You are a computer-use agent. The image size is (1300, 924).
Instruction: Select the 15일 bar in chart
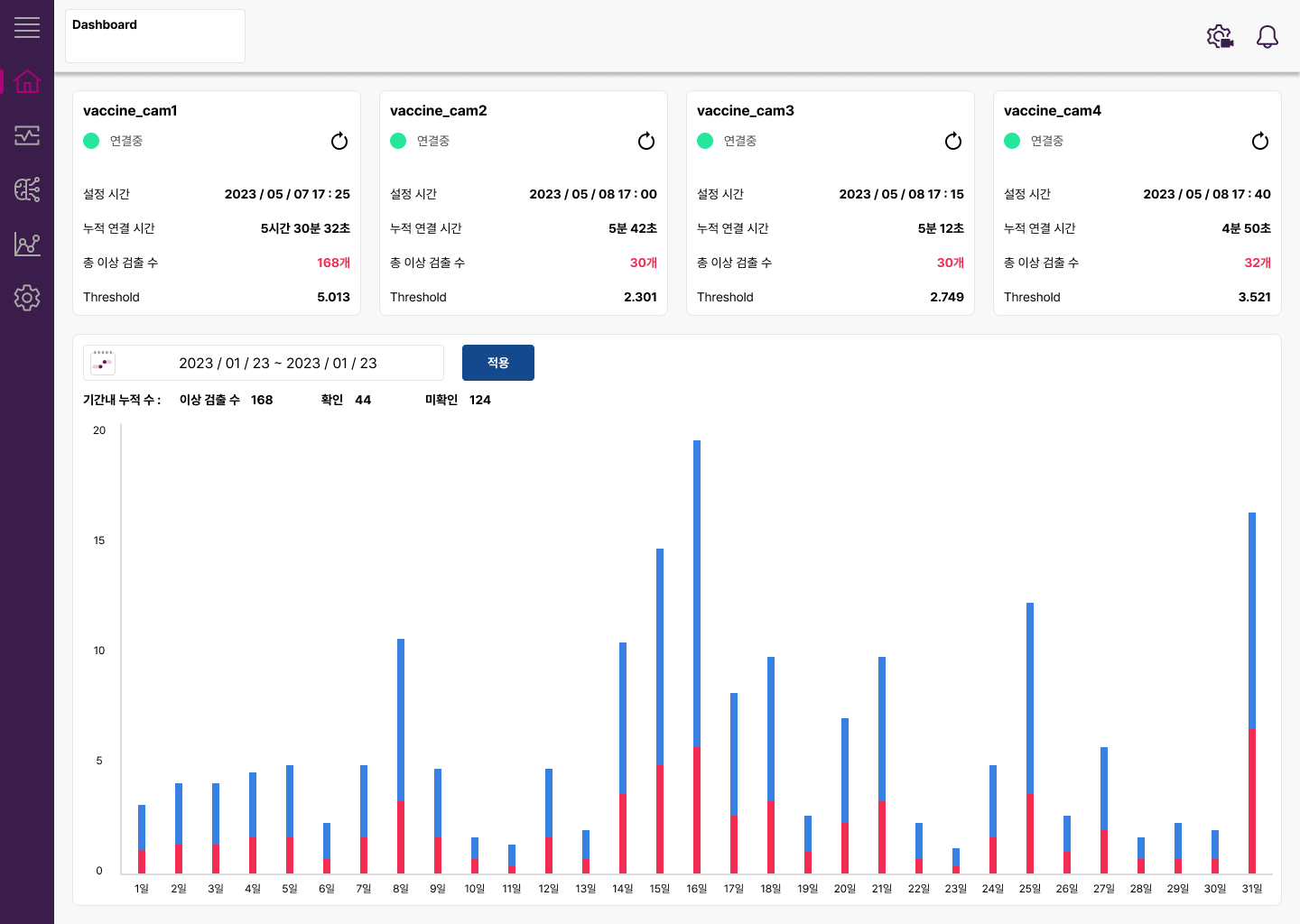pyautogui.click(x=660, y=711)
